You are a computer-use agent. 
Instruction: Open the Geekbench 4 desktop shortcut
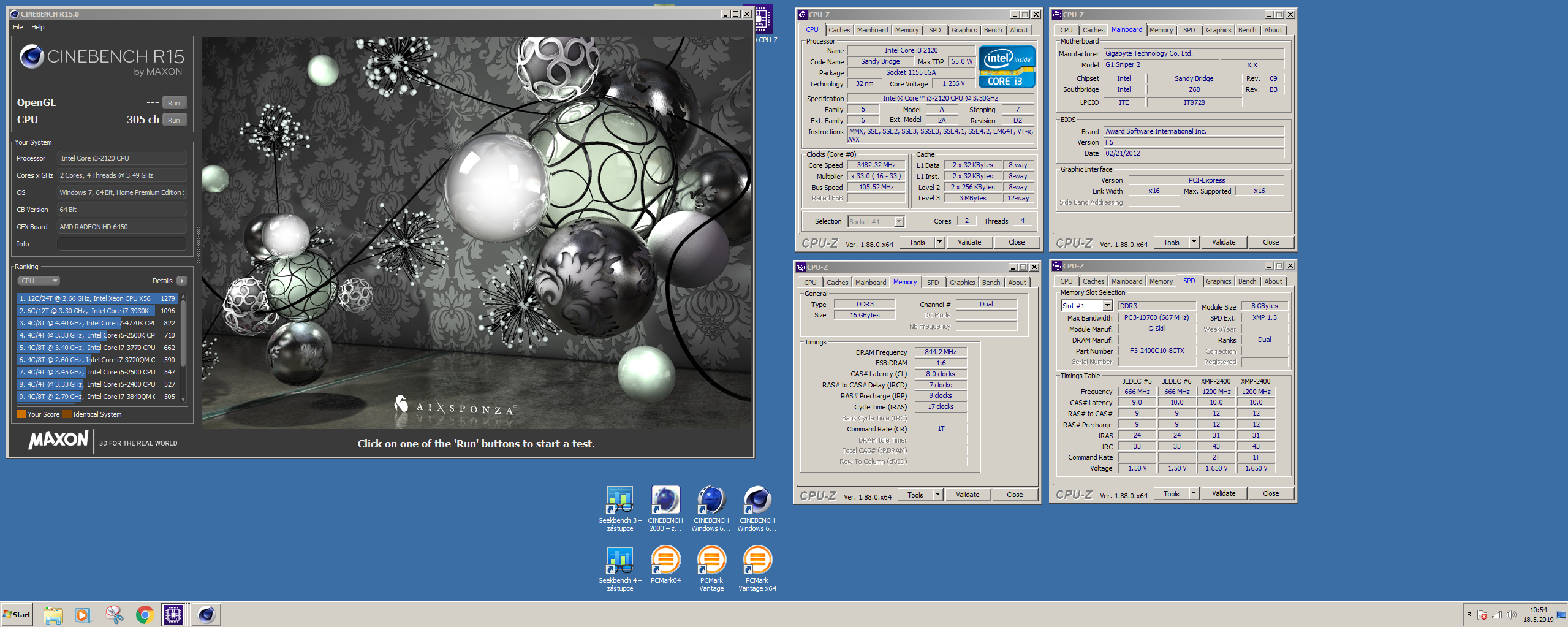point(619,568)
